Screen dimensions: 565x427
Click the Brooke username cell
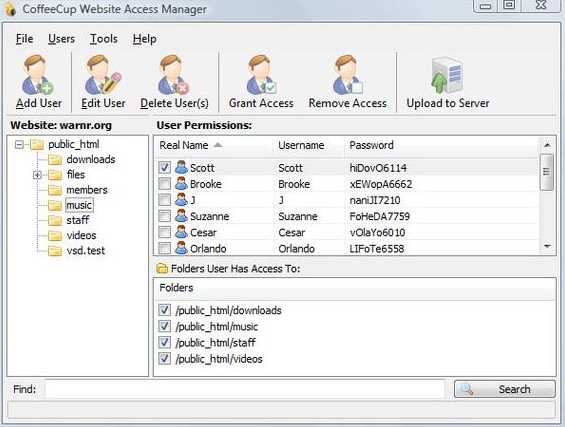point(294,184)
